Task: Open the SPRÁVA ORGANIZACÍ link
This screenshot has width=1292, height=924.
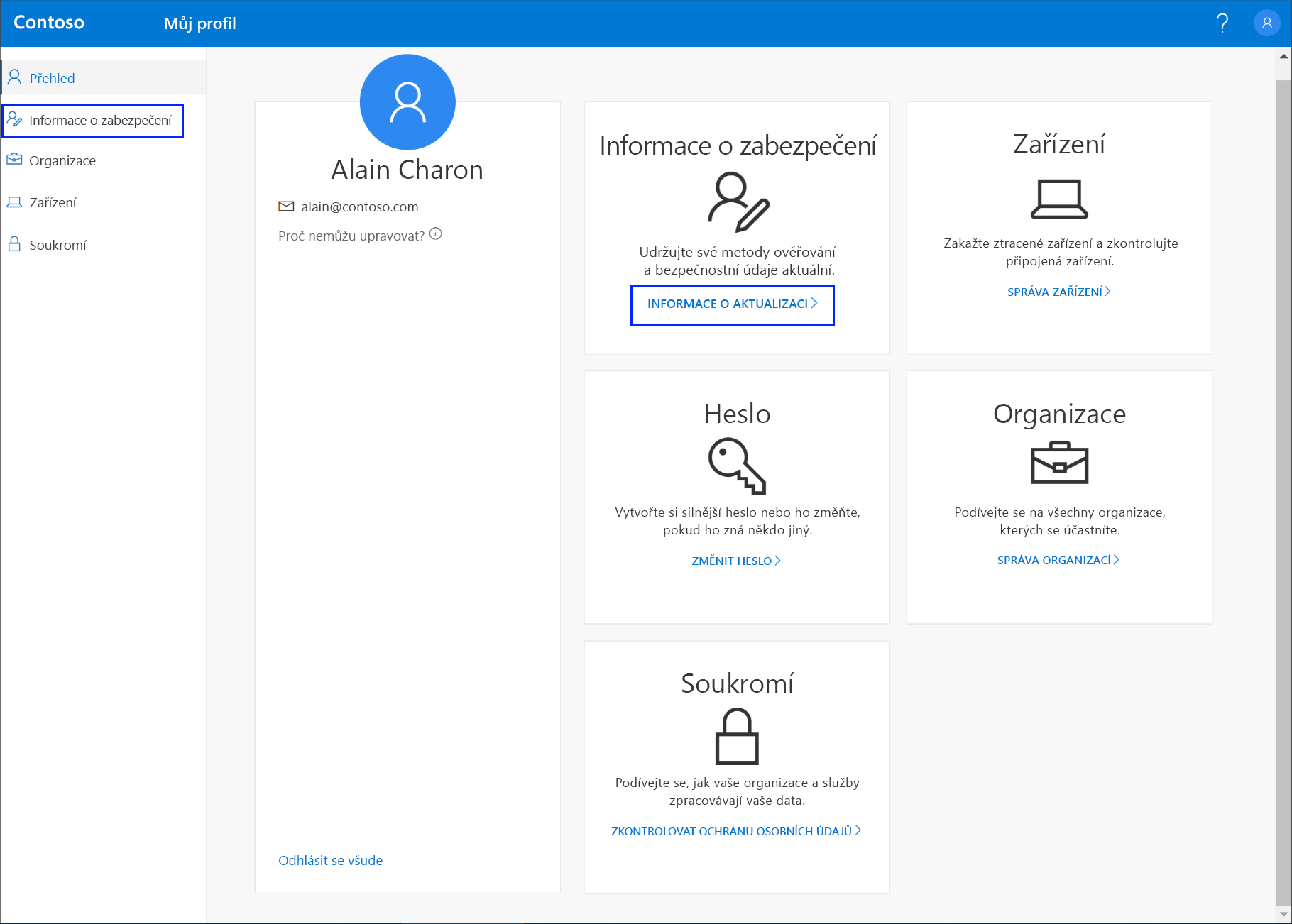Action: (x=1058, y=560)
